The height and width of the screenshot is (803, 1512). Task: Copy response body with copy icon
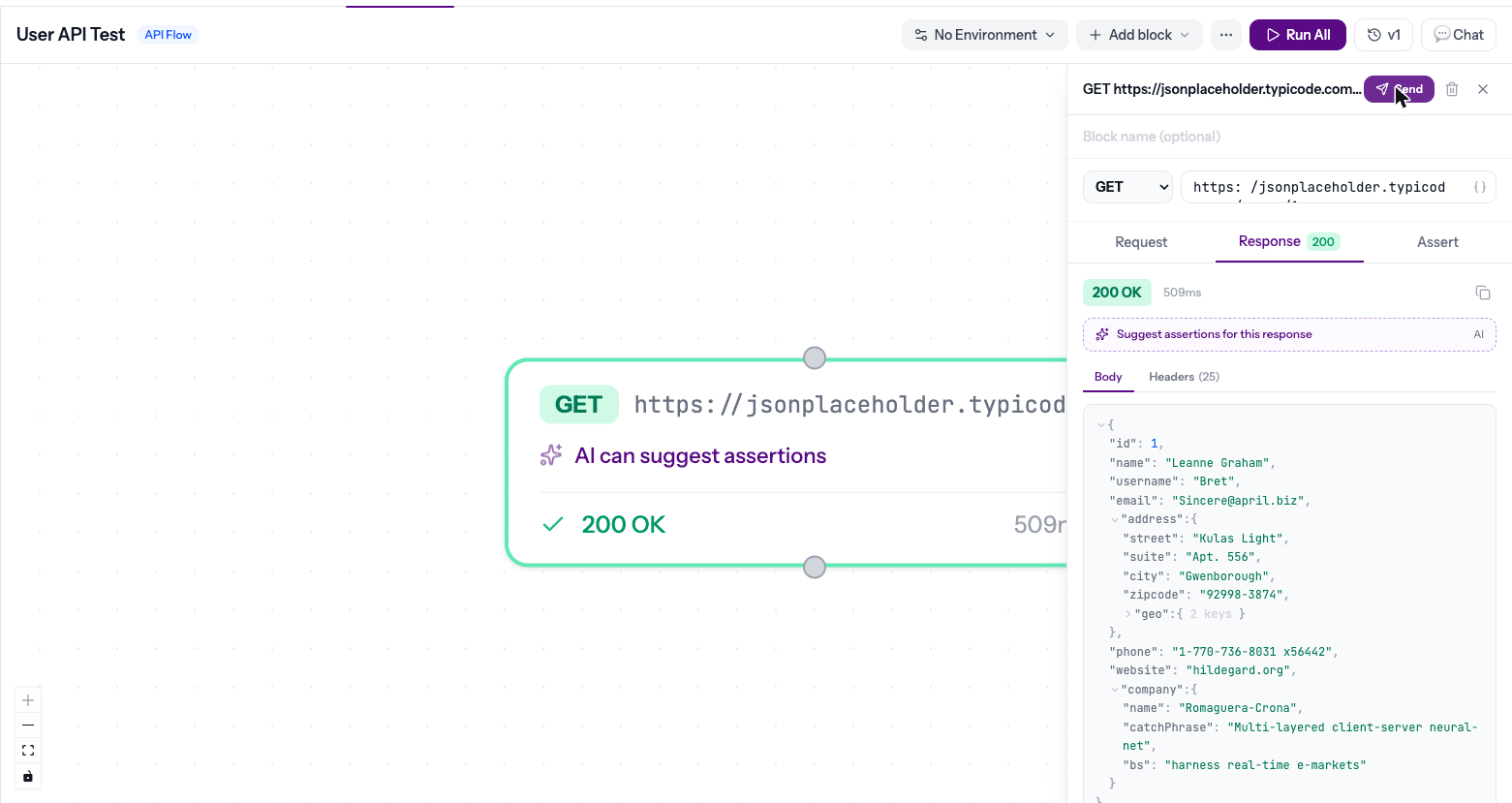1483,292
